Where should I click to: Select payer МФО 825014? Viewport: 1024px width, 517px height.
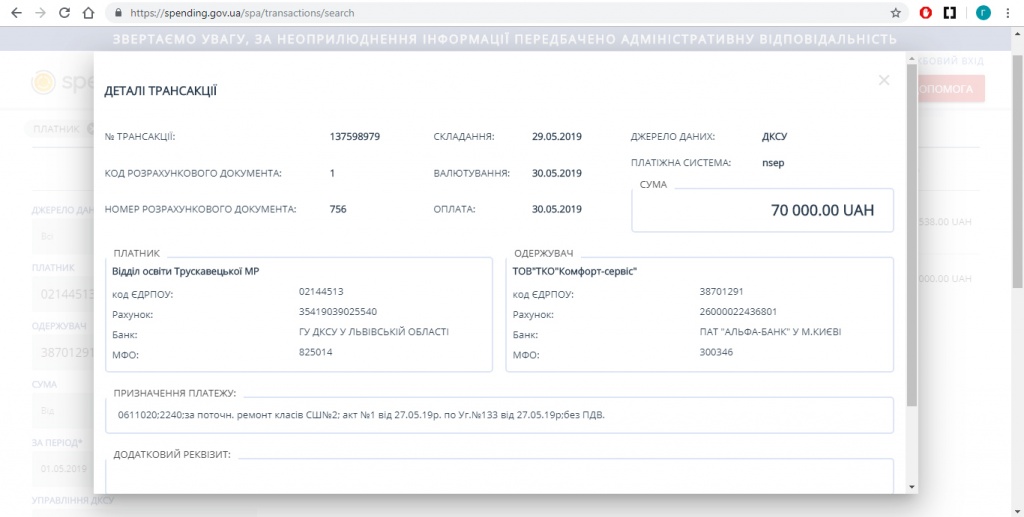[316, 352]
